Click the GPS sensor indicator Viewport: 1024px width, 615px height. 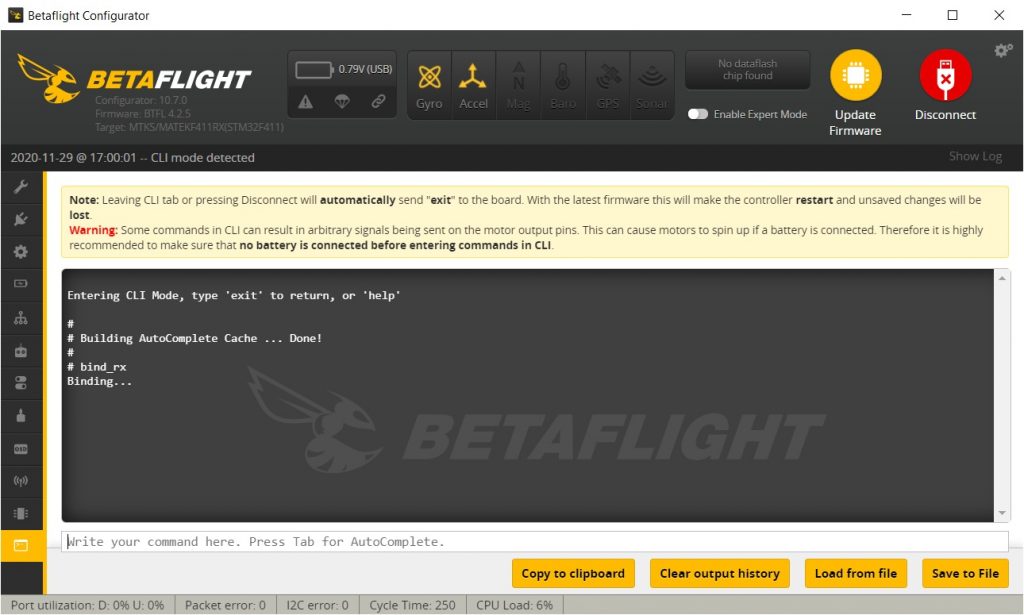coord(607,86)
